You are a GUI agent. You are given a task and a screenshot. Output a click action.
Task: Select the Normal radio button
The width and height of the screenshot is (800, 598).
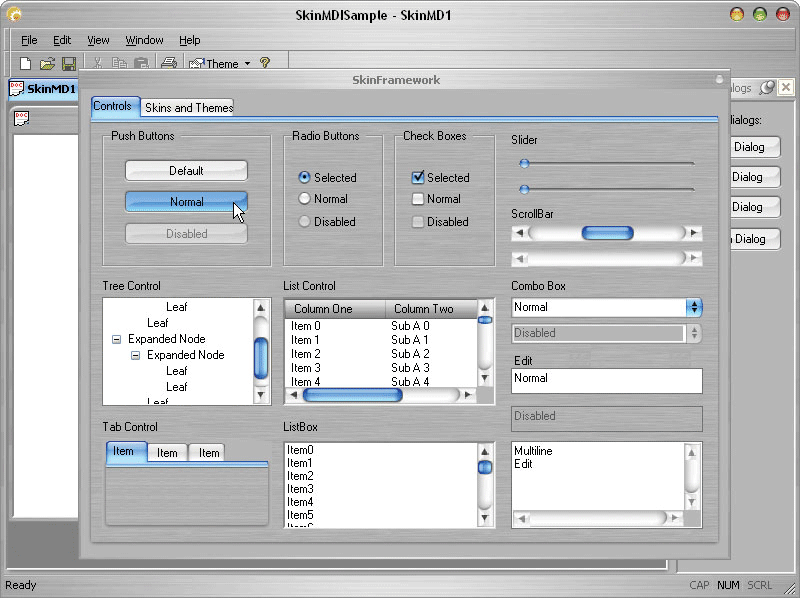tap(303, 199)
